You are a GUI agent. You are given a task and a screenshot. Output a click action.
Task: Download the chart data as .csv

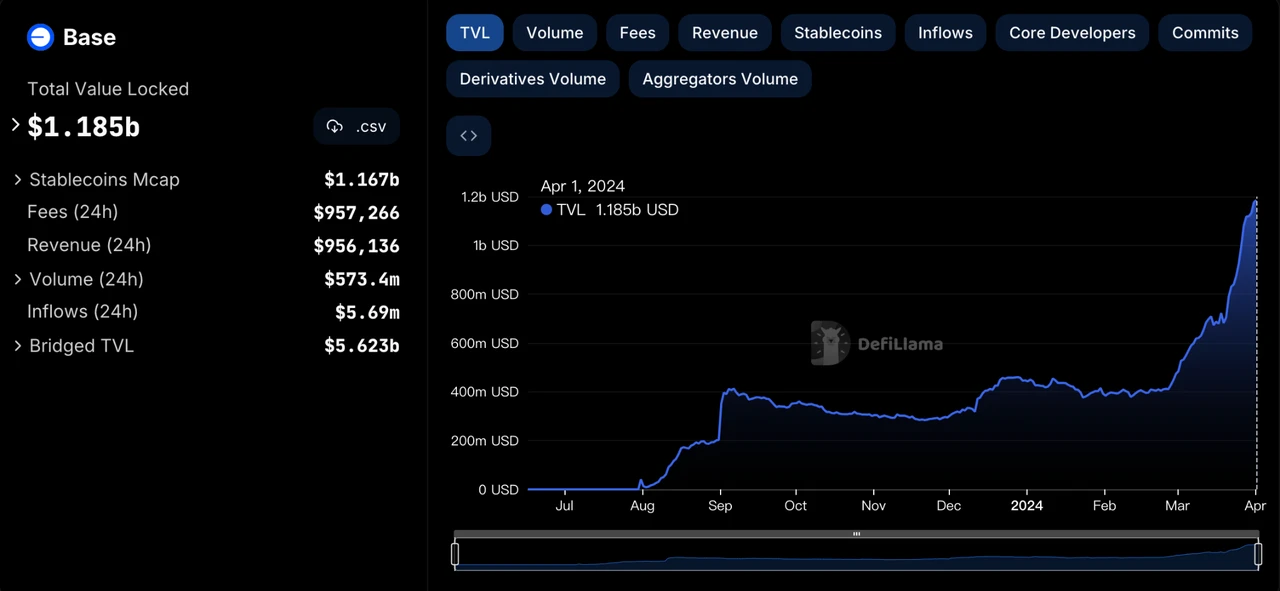pyautogui.click(x=357, y=127)
